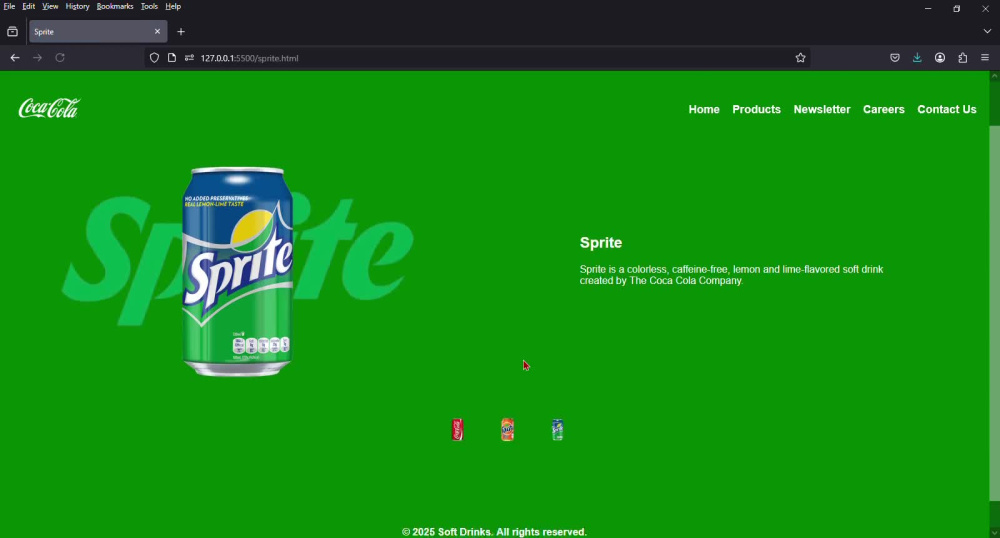
Task: Open the Tools menu
Action: (x=149, y=6)
